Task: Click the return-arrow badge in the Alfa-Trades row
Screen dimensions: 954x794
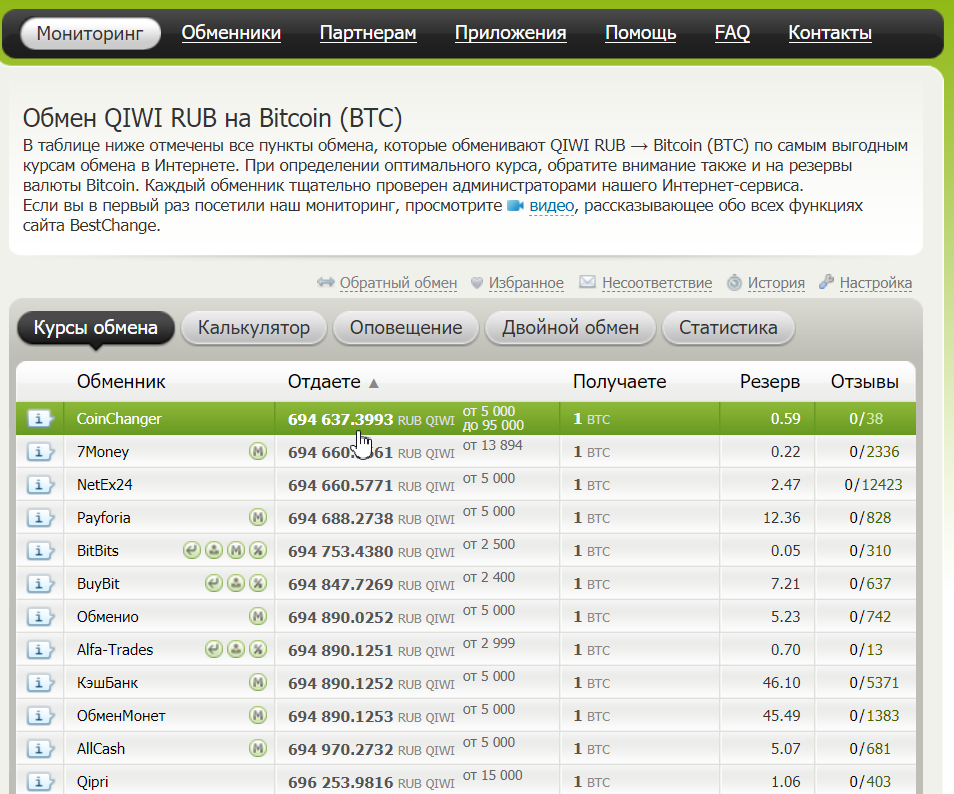Action: pyautogui.click(x=214, y=650)
